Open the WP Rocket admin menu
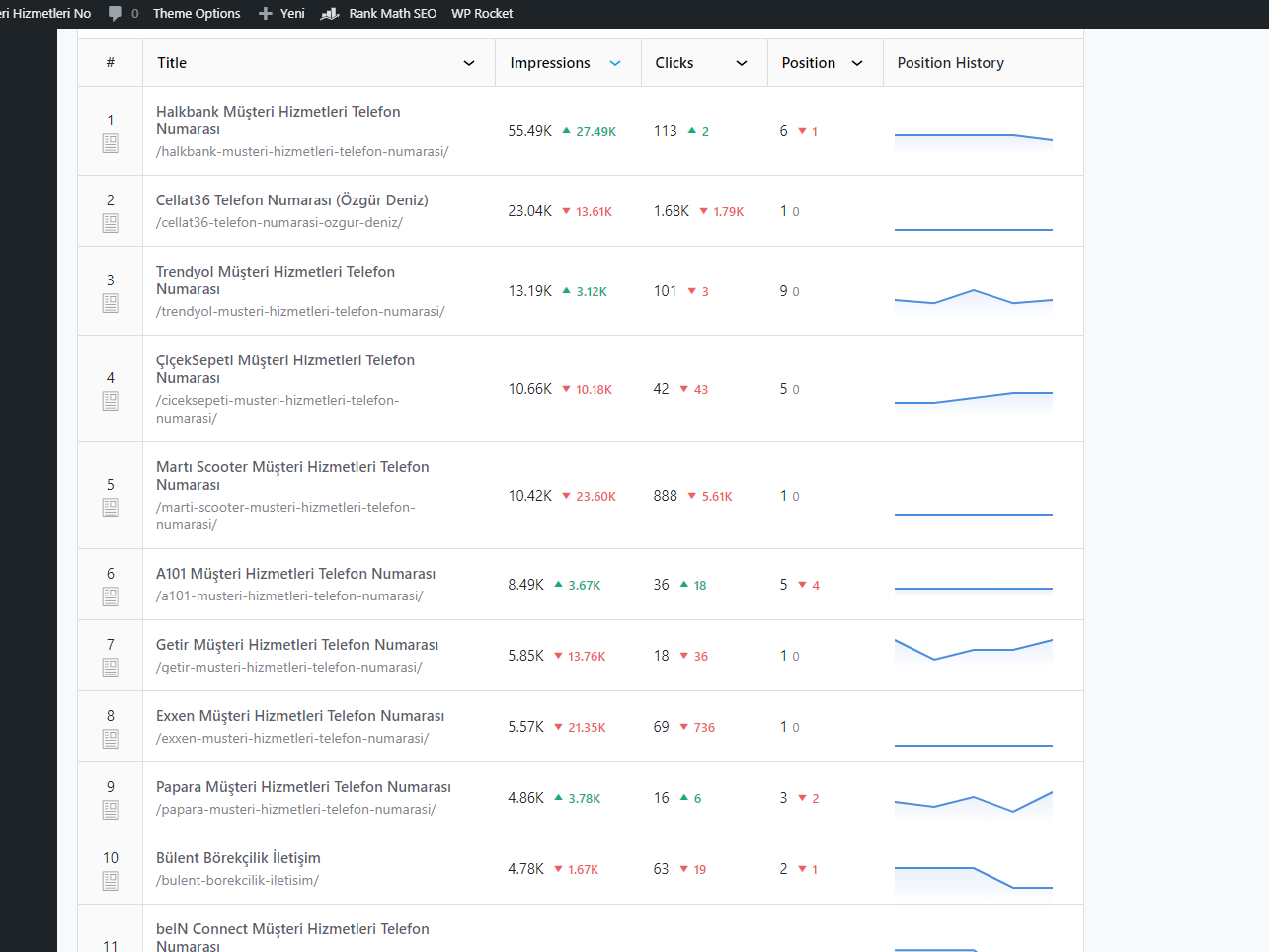 [482, 13]
